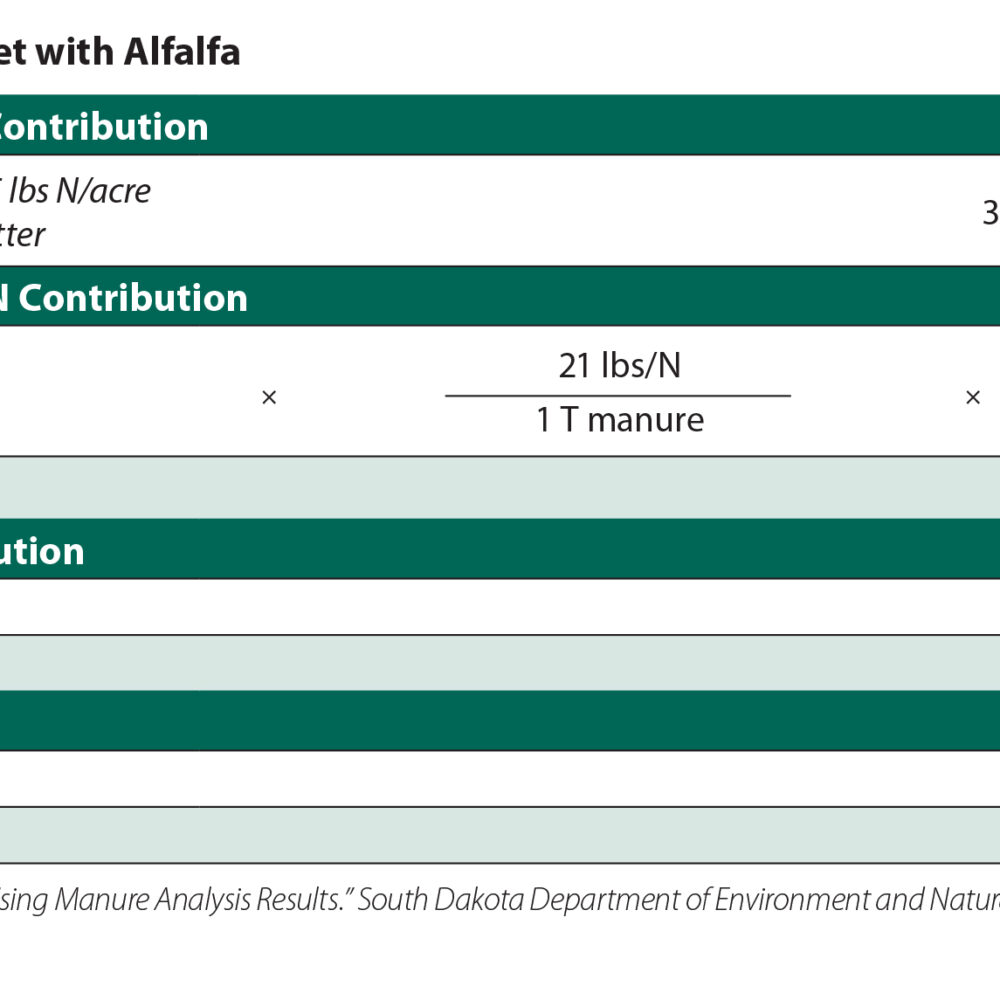Click the multiplication sign right of the fraction
The image size is (1000, 1000).
pos(972,398)
